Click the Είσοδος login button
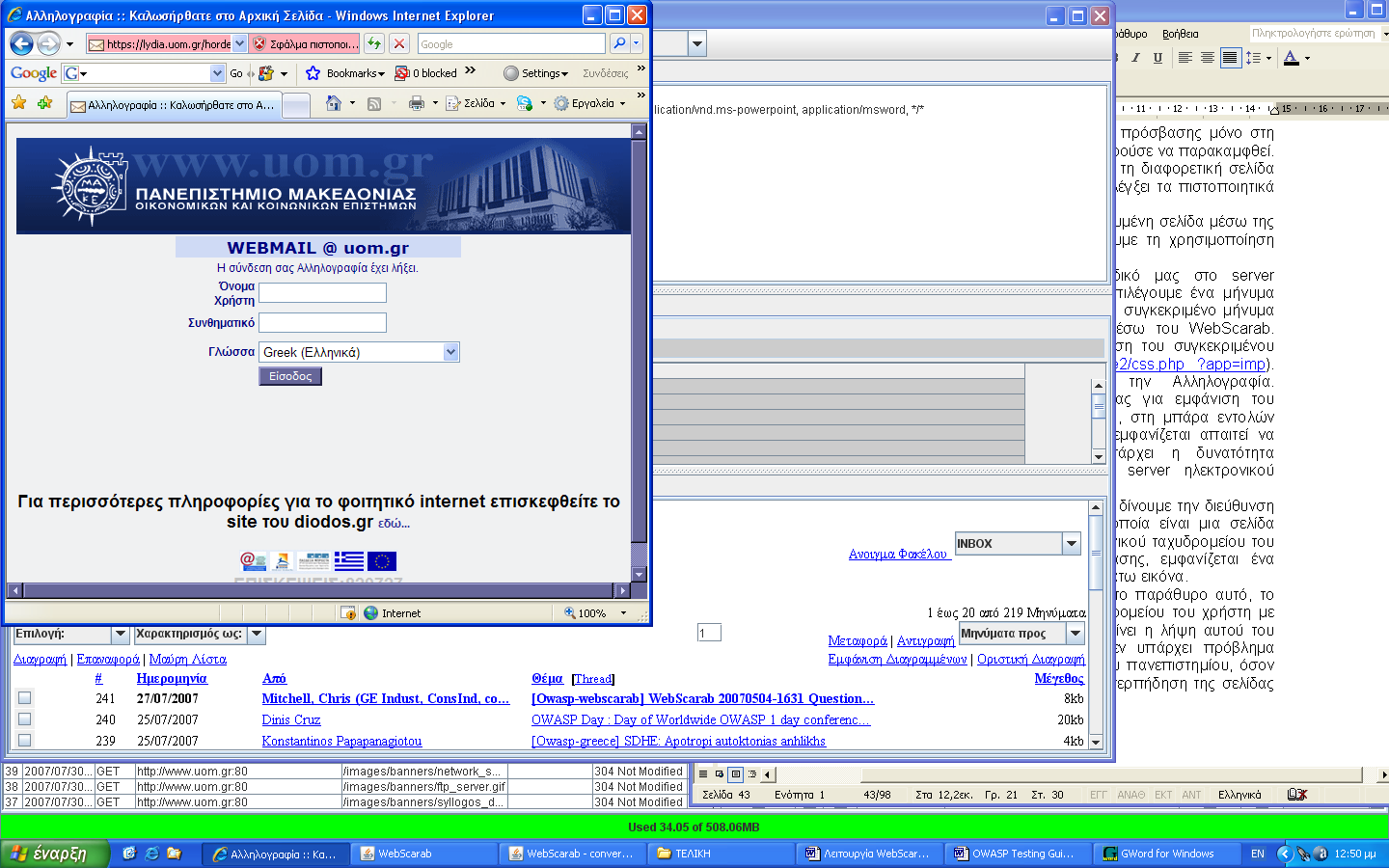 click(x=290, y=376)
